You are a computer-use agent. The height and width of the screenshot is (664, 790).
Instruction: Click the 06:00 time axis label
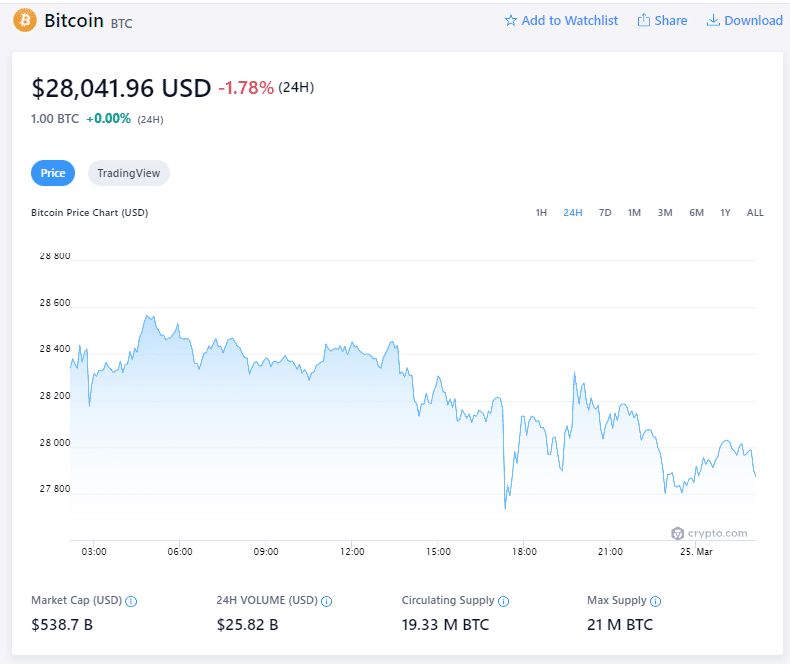point(180,552)
